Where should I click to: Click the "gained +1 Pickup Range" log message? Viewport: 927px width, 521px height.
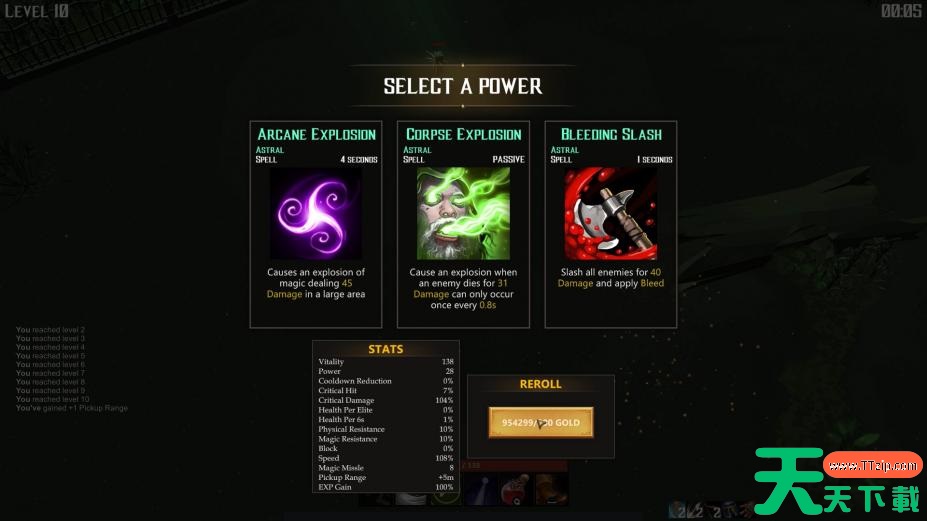tap(72, 408)
